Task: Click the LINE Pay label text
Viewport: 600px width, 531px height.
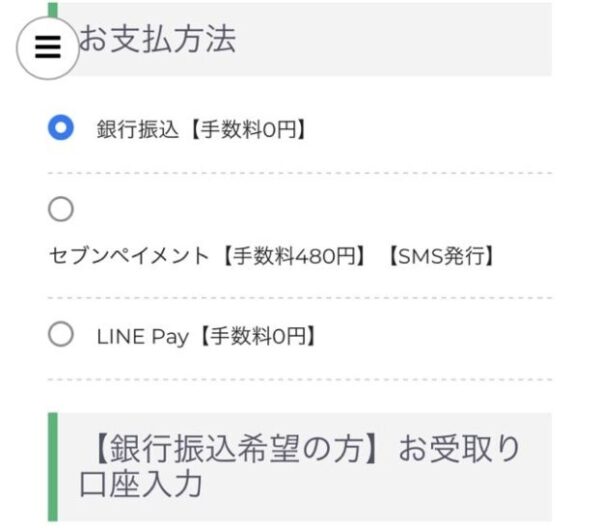Action: (x=143, y=337)
